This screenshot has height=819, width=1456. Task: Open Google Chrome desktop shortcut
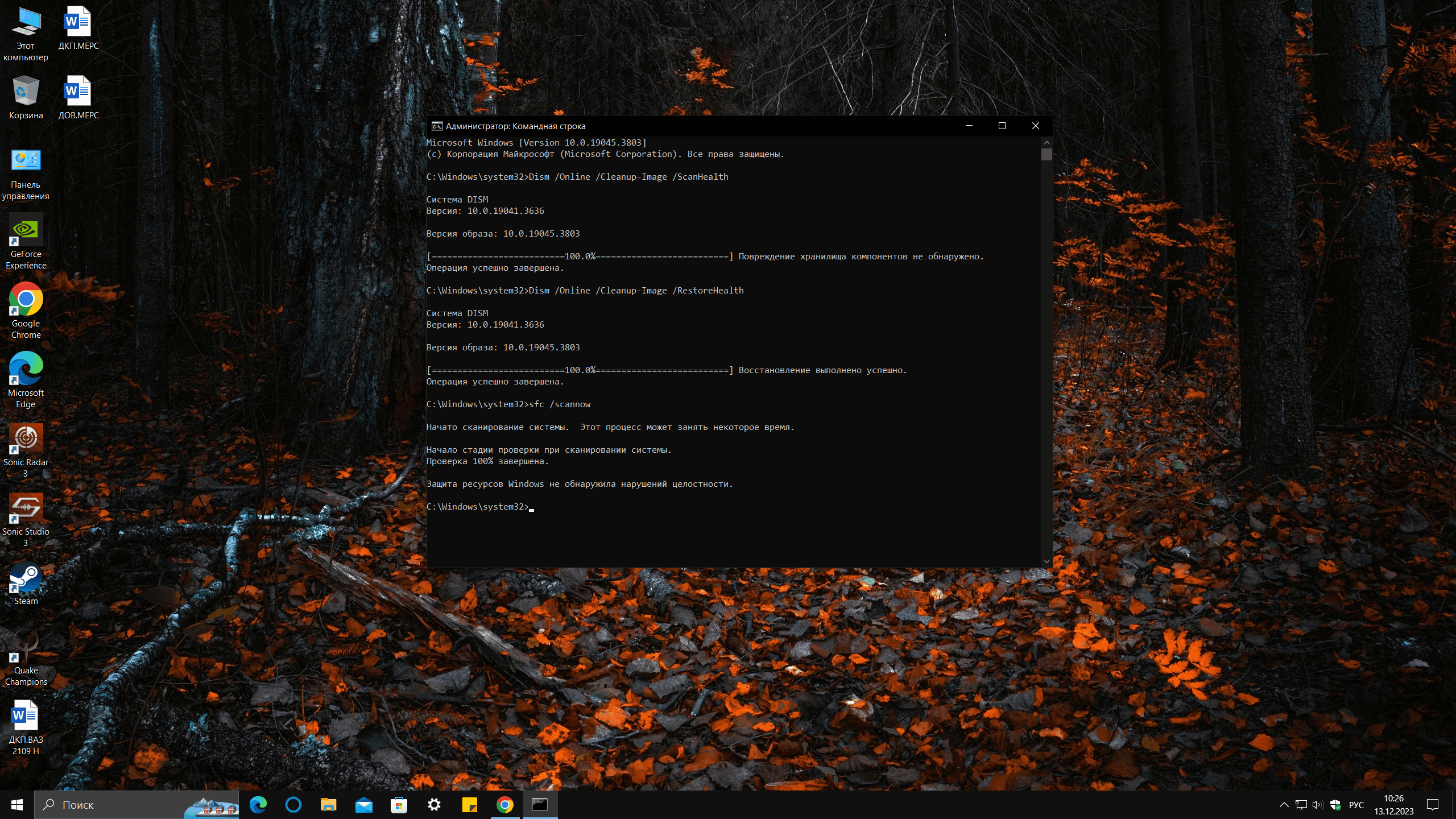(25, 300)
